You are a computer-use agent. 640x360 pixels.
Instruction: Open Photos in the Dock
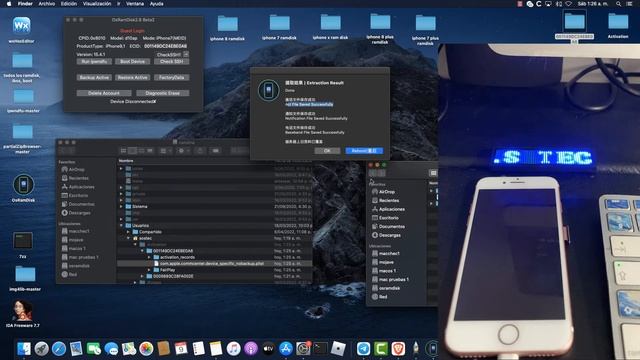point(146,349)
